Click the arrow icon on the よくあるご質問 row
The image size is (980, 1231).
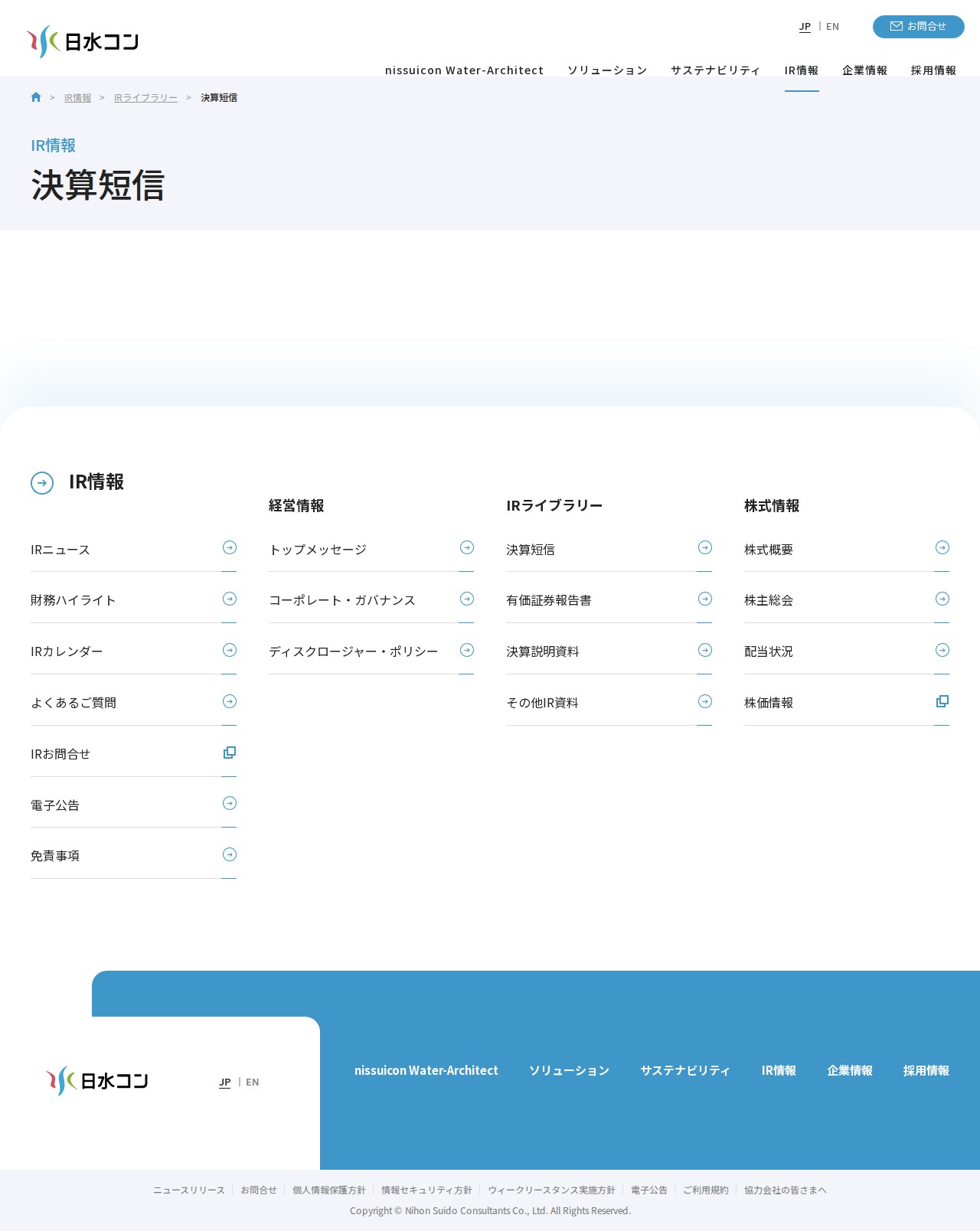[x=230, y=701]
